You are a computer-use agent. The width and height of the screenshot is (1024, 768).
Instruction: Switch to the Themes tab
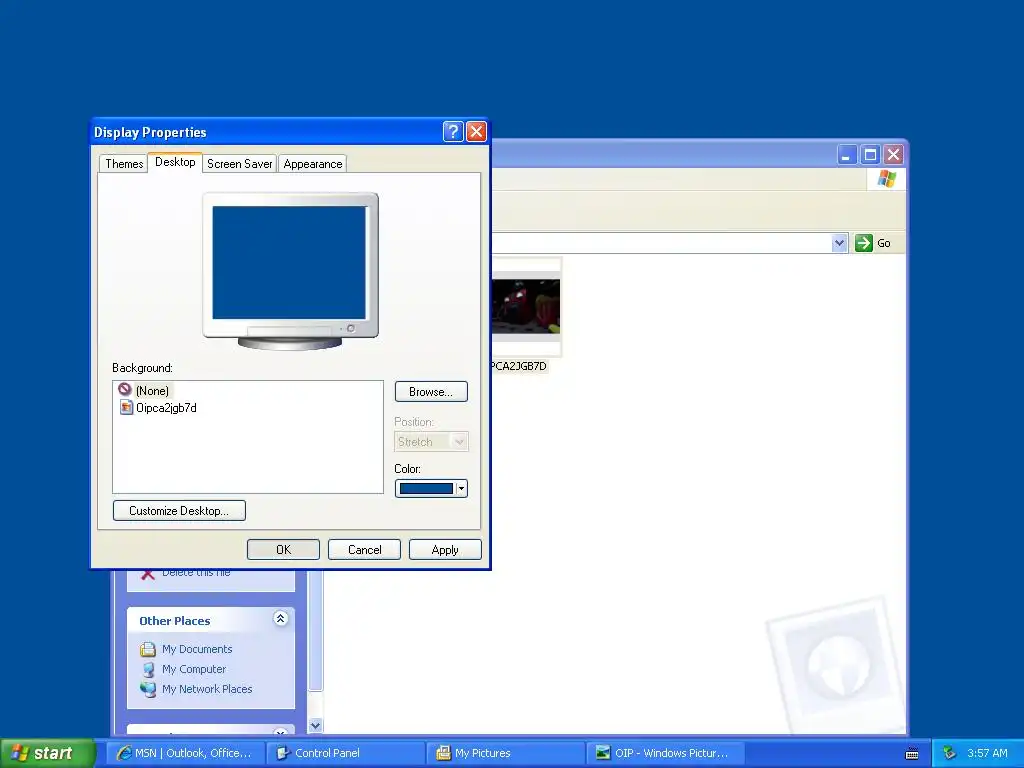click(x=124, y=164)
